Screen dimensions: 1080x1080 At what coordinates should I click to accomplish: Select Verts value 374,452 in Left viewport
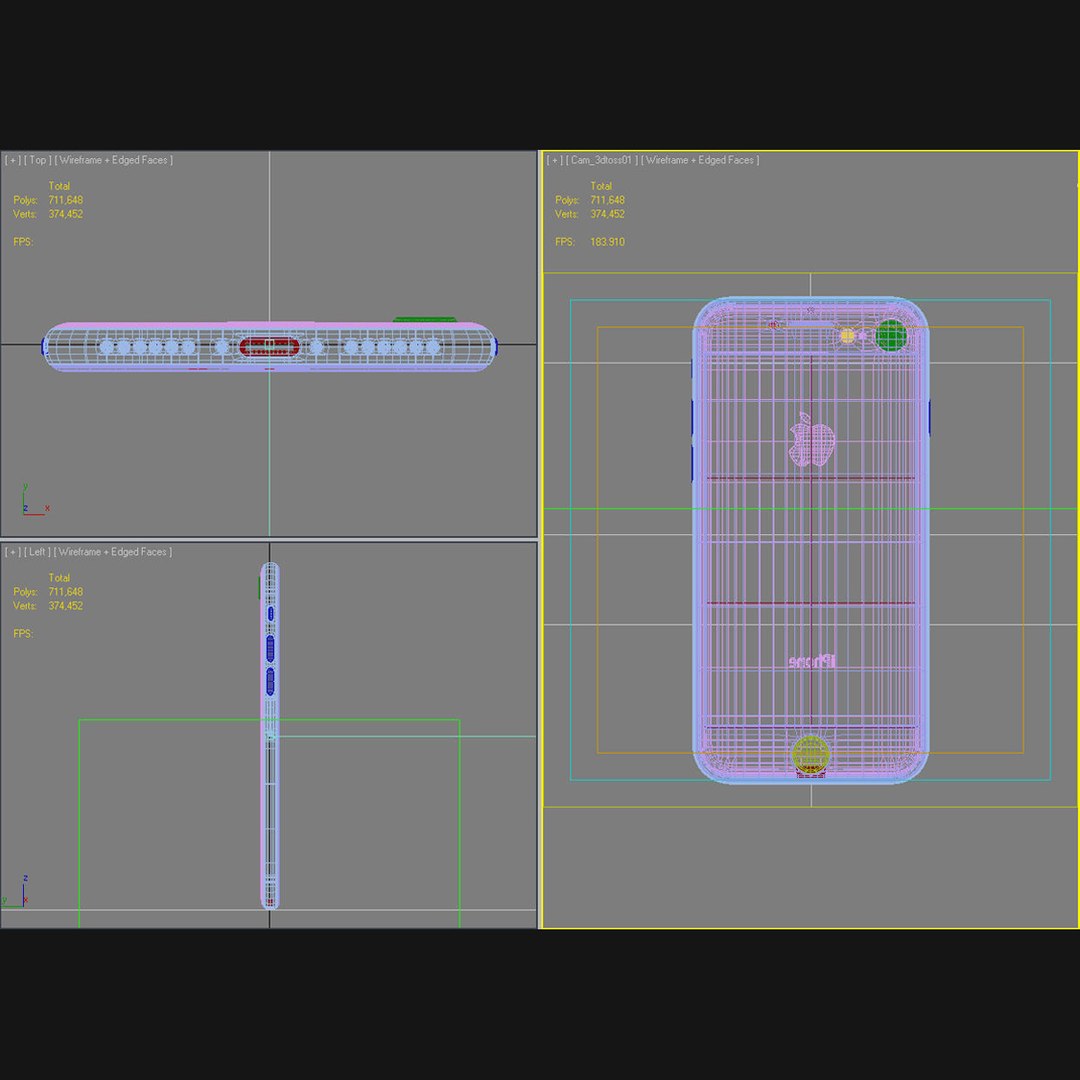point(65,606)
